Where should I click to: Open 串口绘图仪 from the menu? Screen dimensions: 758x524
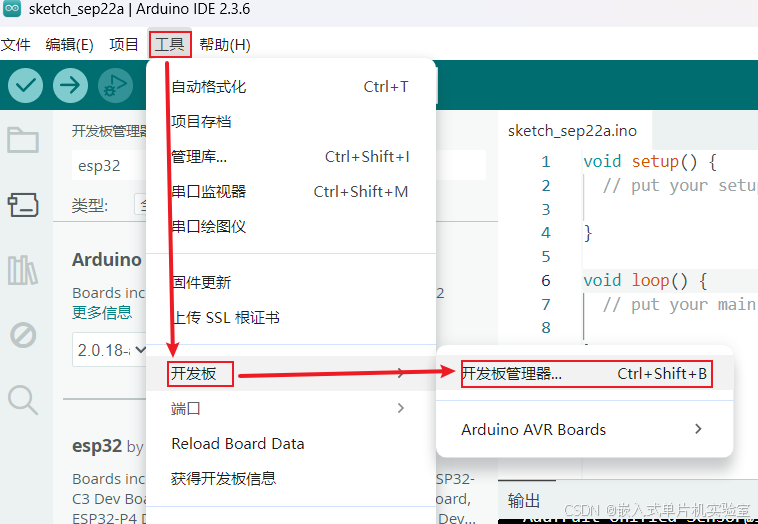[291, 226]
